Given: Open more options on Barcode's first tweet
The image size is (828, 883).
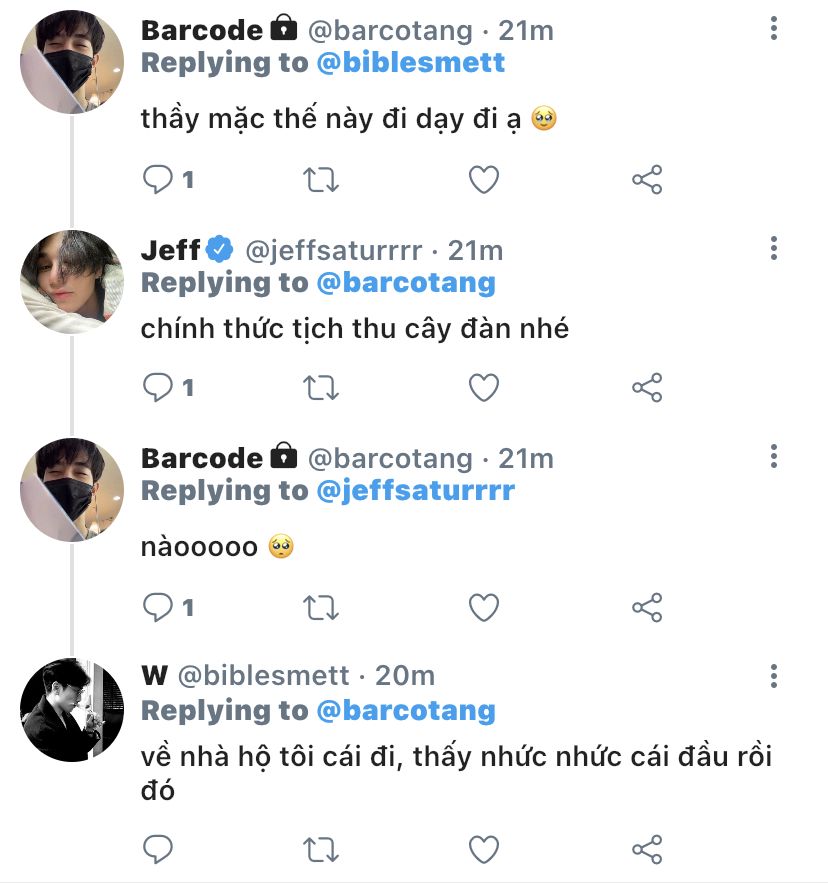Looking at the screenshot, I should point(774,28).
